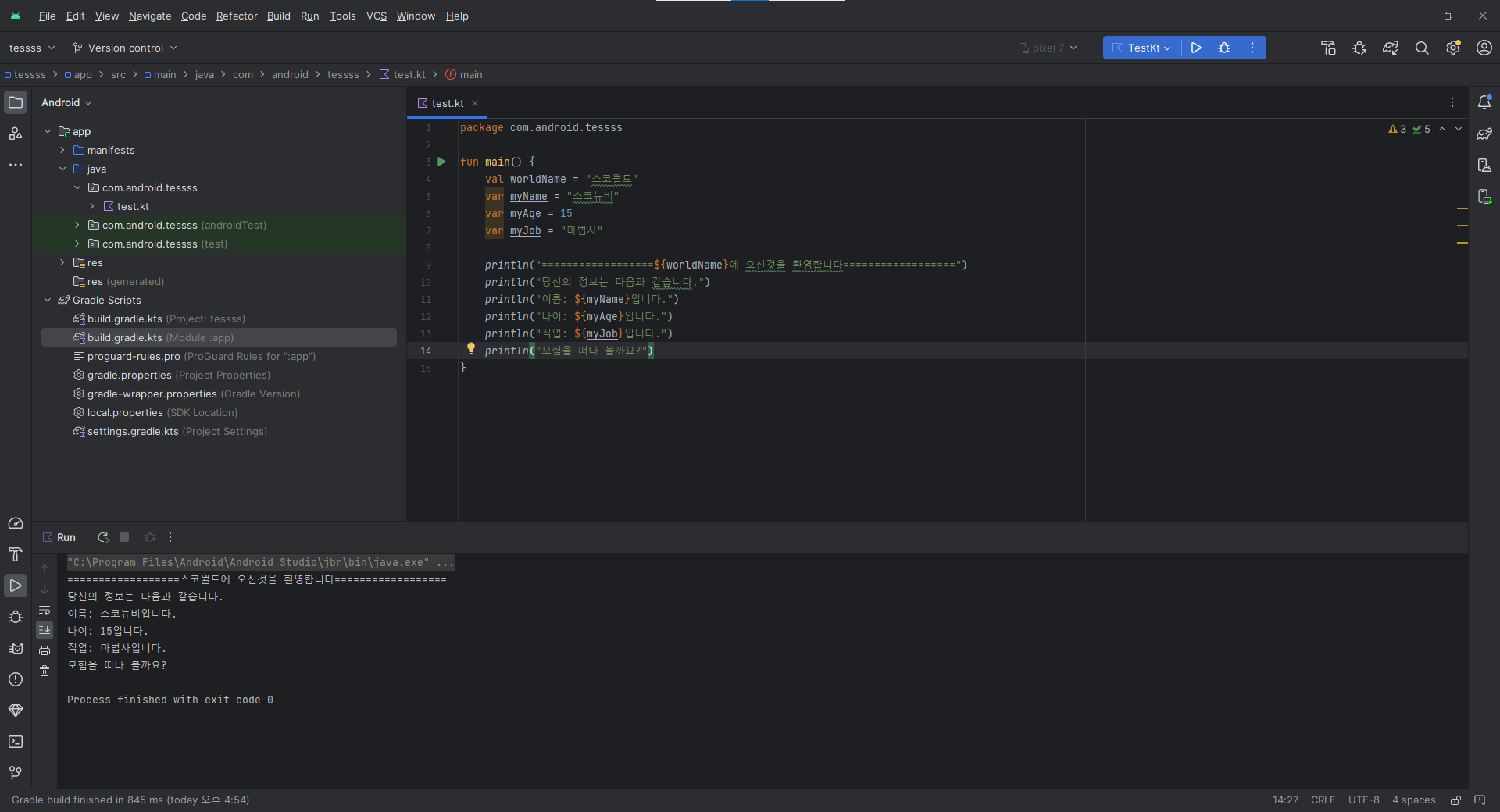The height and width of the screenshot is (812, 1500).
Task: Open Problems tool window icon
Action: pyautogui.click(x=16, y=679)
